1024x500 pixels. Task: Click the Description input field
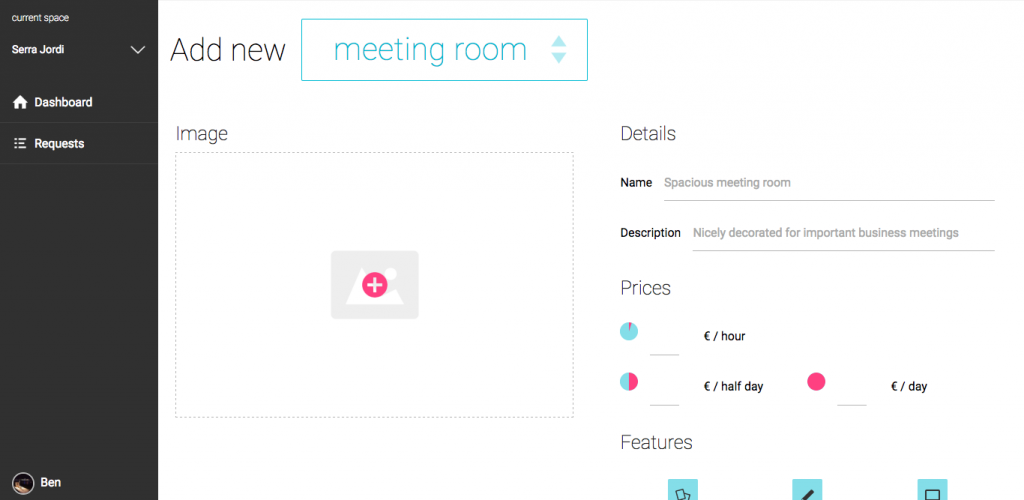(x=843, y=234)
